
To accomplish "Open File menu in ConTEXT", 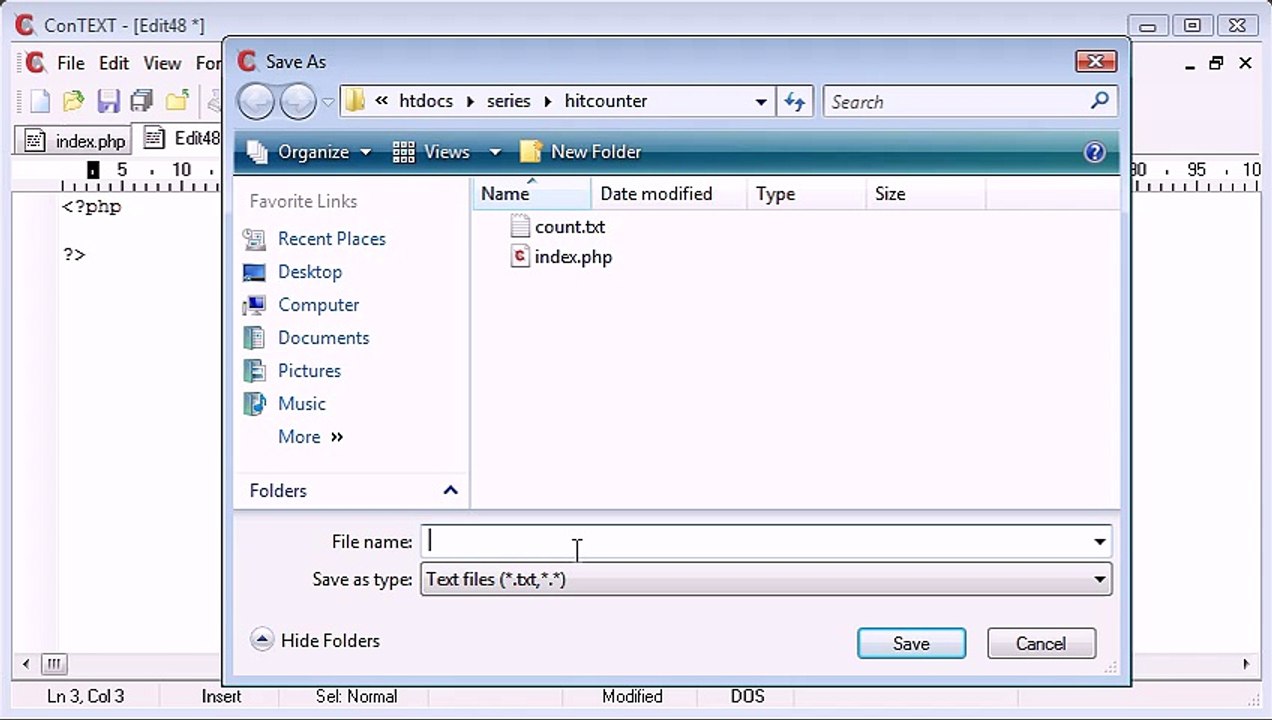I will pos(71,63).
